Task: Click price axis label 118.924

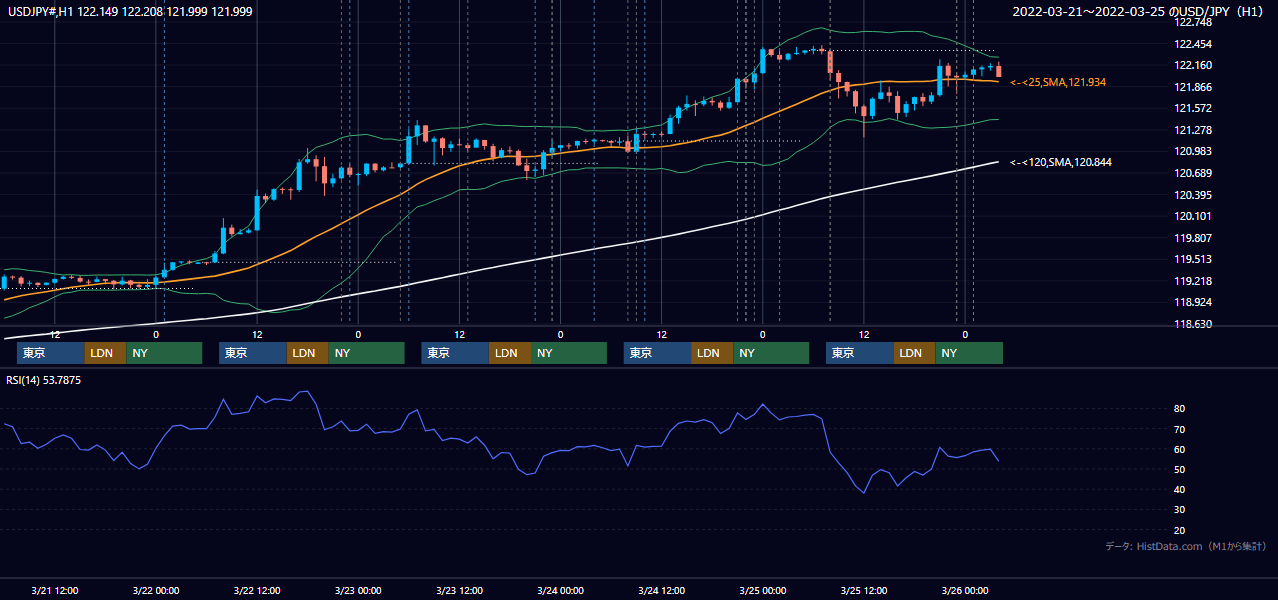Action: [x=1193, y=303]
